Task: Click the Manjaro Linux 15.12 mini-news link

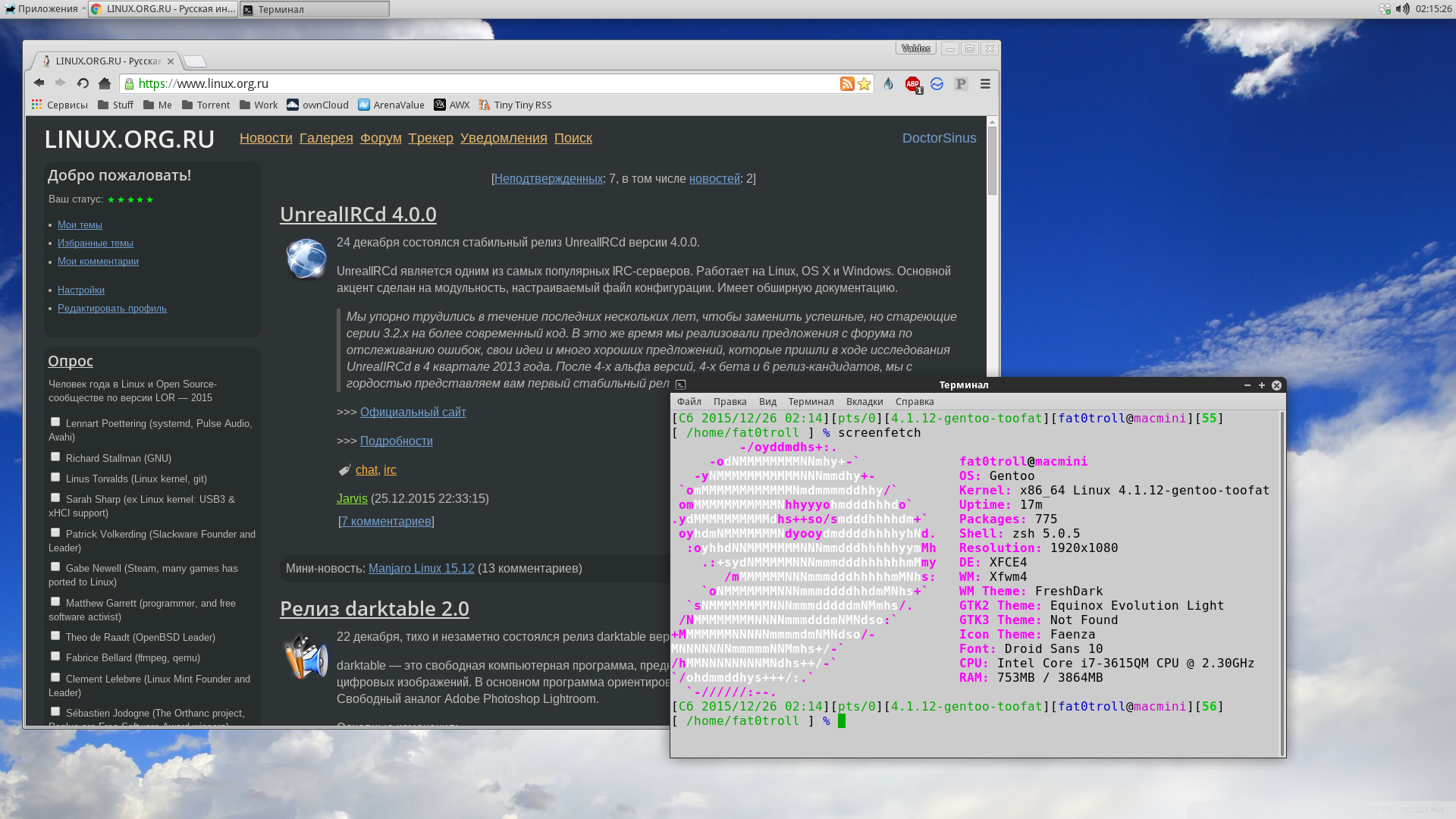Action: pyautogui.click(x=421, y=568)
